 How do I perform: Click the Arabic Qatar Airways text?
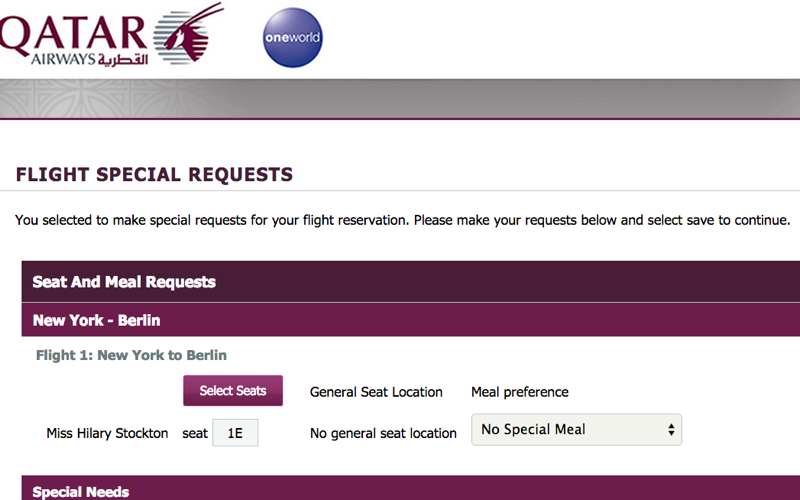coord(123,60)
